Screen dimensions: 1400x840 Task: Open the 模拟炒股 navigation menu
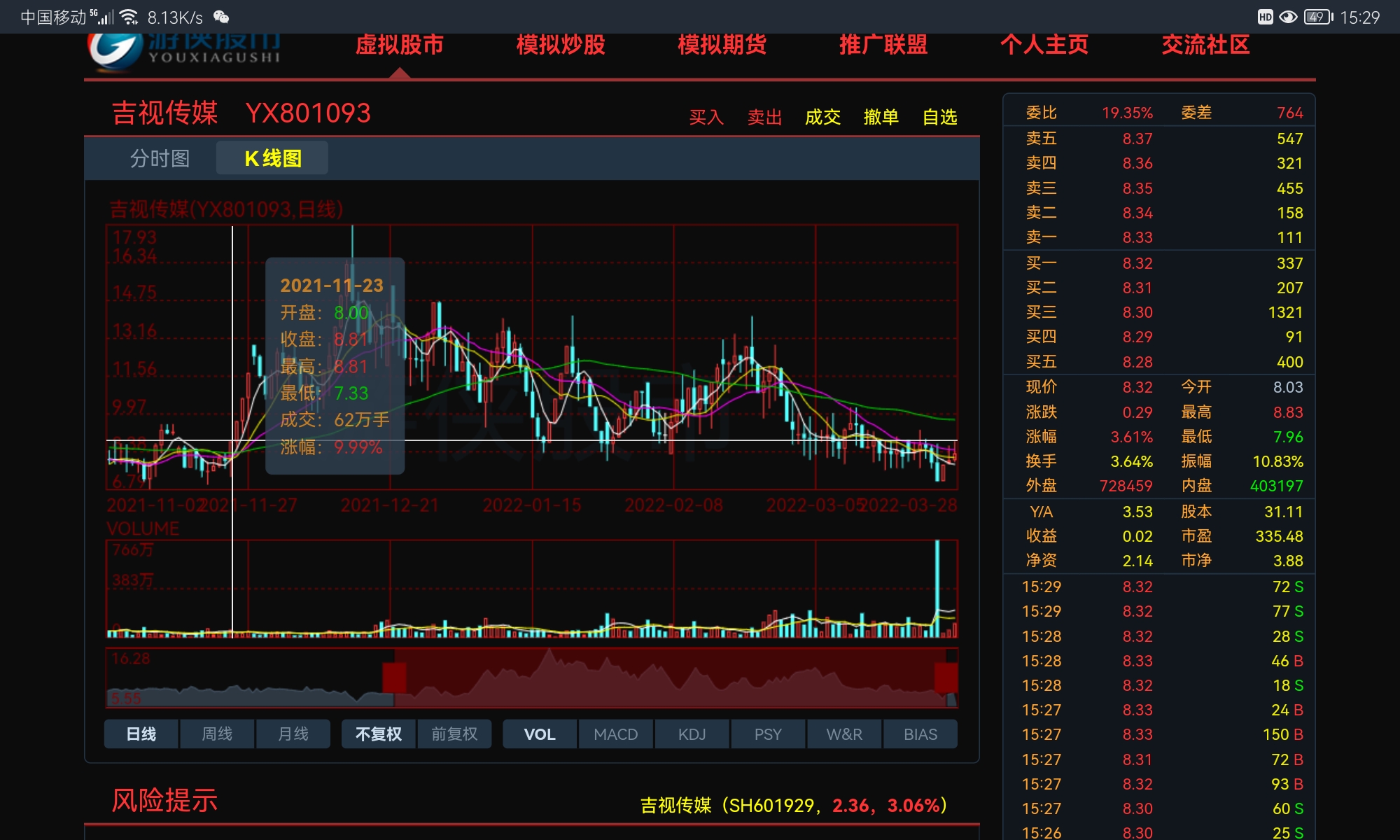point(561,45)
